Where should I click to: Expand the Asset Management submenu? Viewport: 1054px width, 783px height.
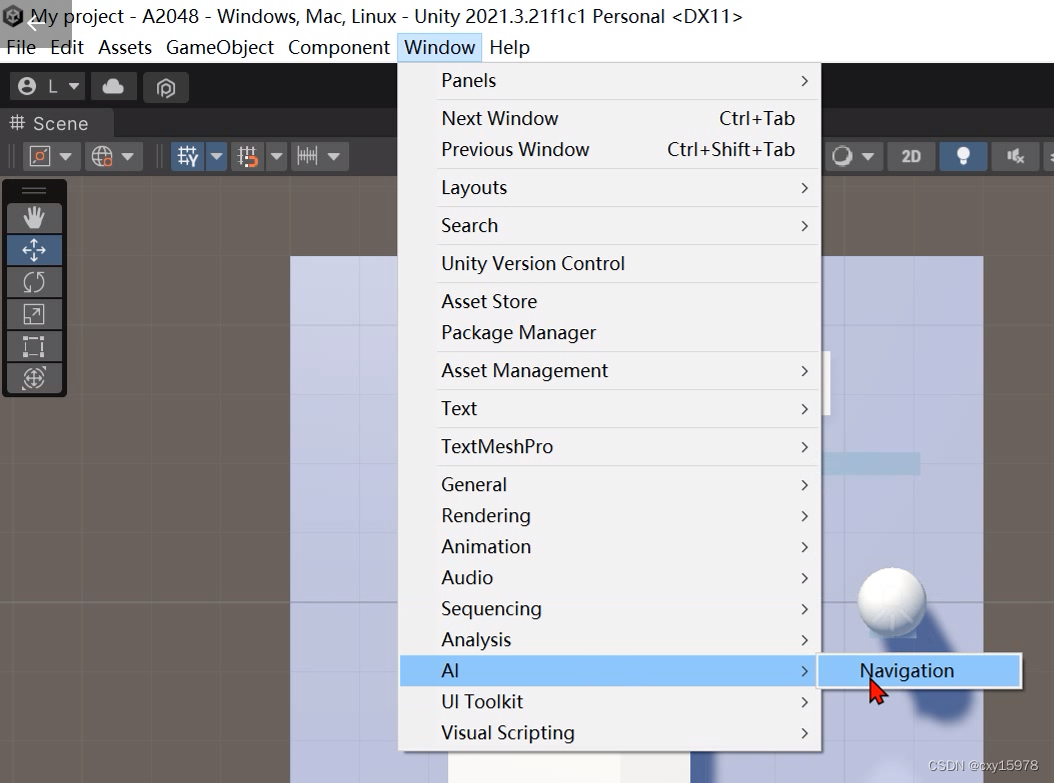click(x=610, y=371)
